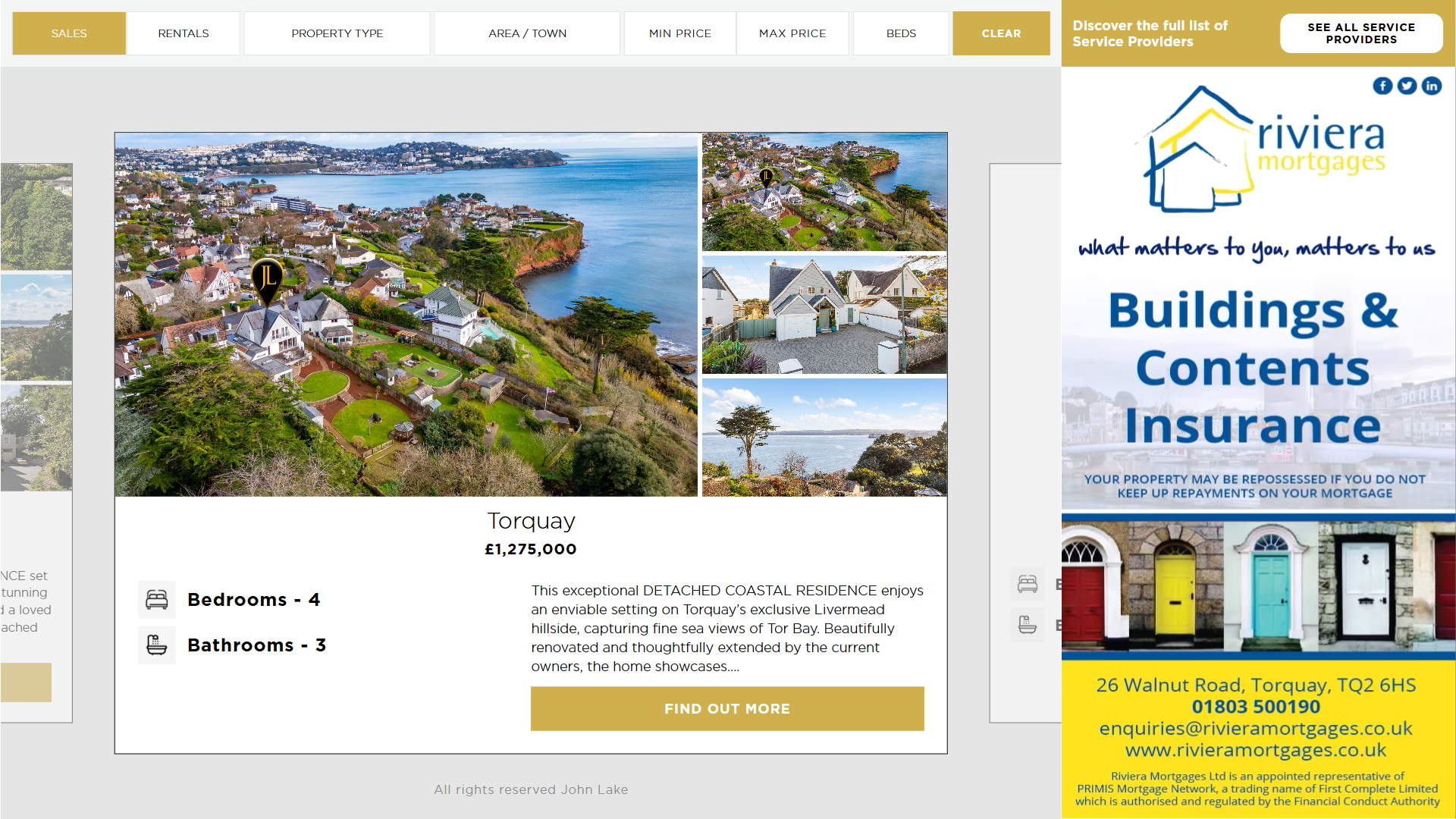Open the sea view tree thumbnail
The image size is (1456, 819).
[x=824, y=438]
